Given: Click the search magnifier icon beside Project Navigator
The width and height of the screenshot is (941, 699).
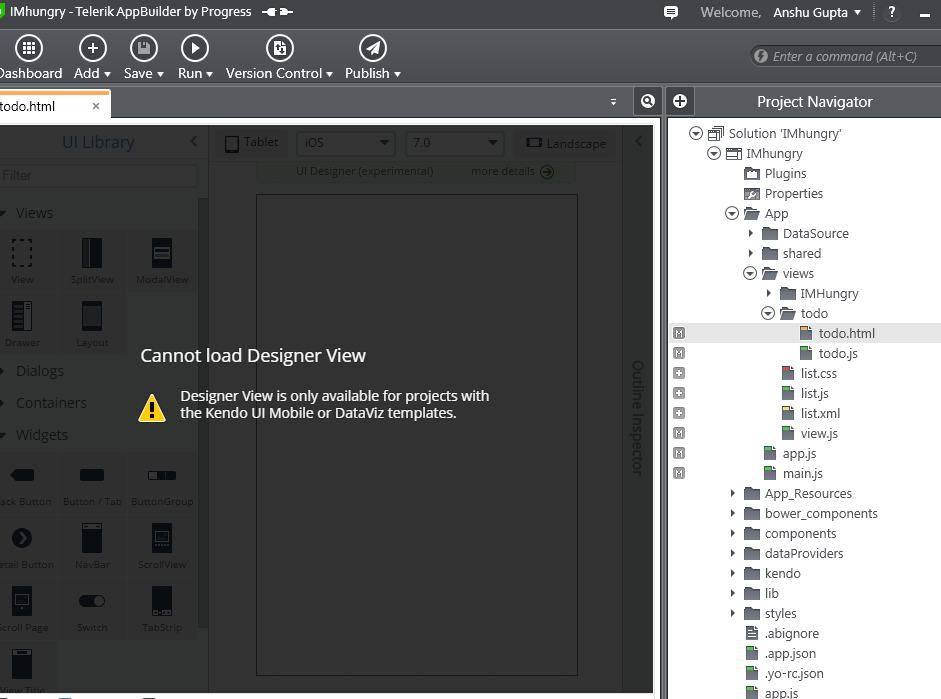Looking at the screenshot, I should point(648,101).
